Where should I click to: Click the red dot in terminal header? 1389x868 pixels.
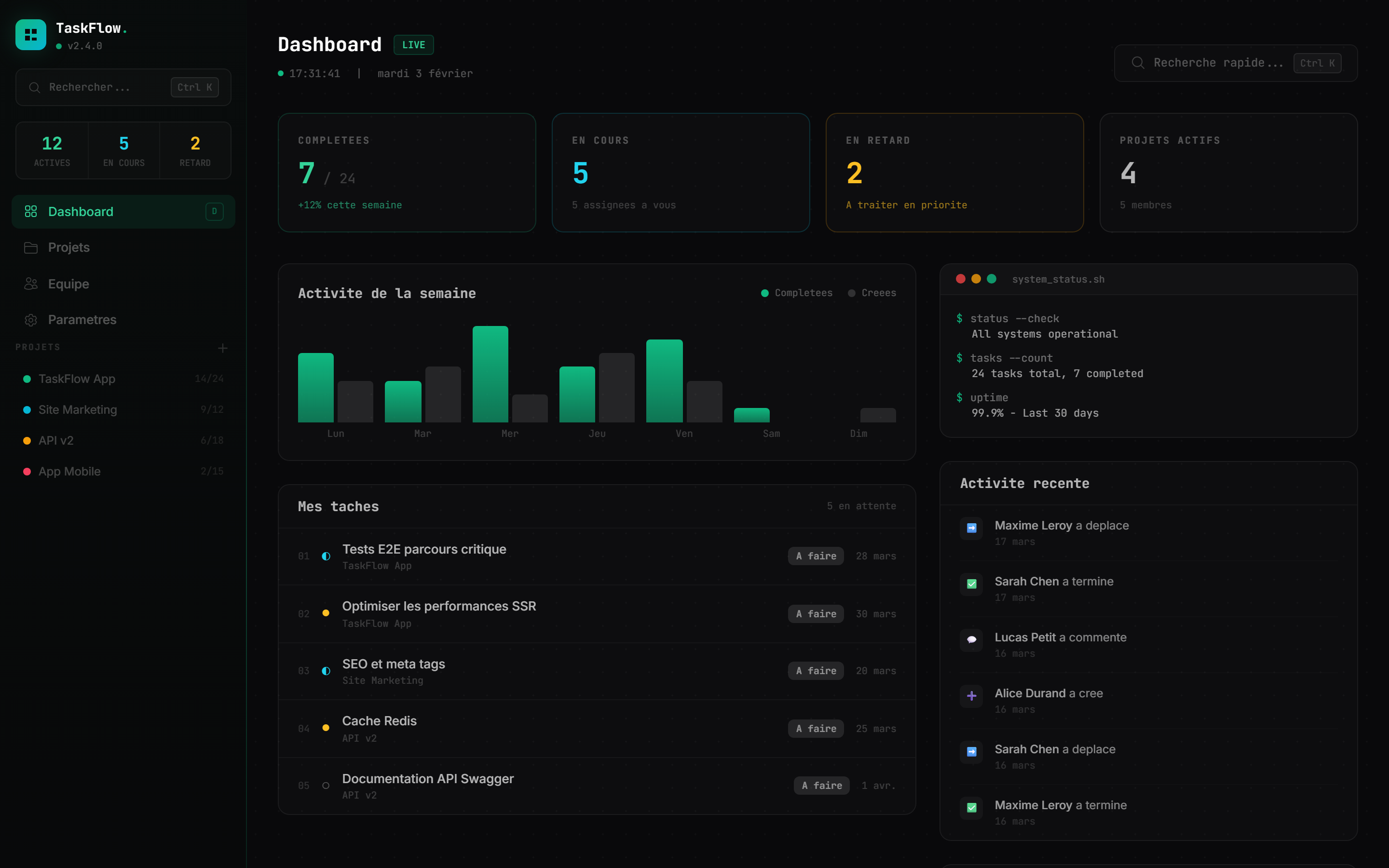[960, 279]
